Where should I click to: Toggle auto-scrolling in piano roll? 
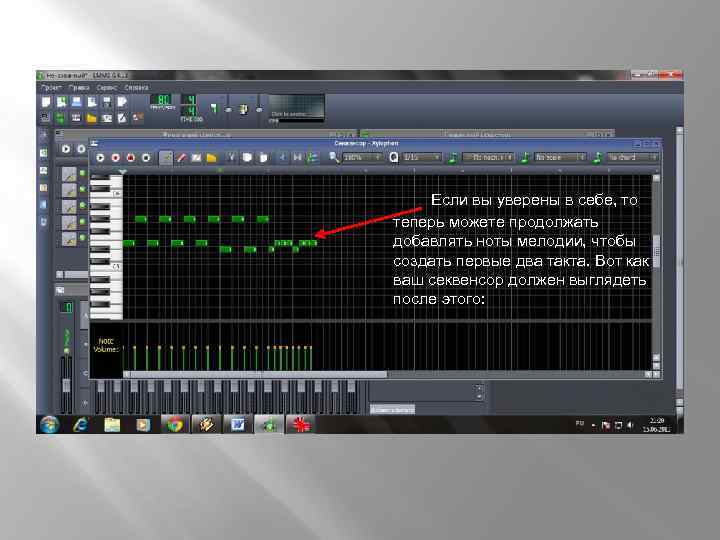click(x=282, y=158)
